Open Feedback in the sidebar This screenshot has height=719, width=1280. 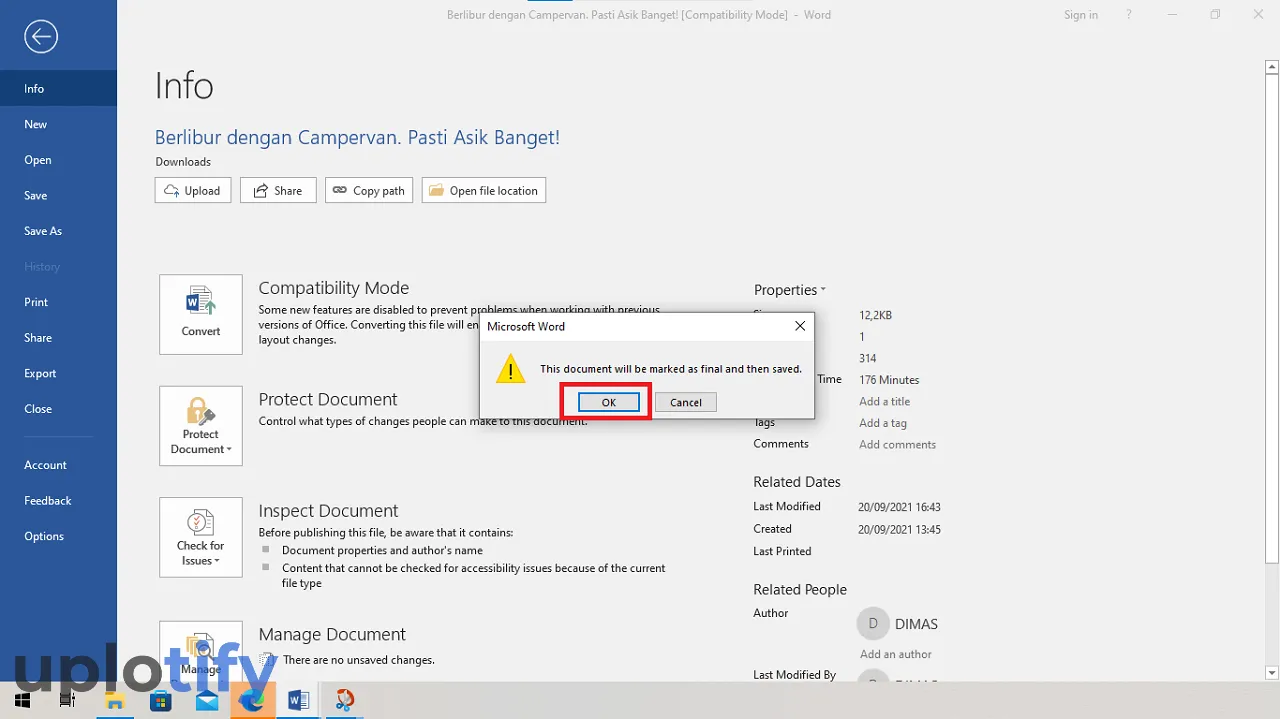pyautogui.click(x=58, y=501)
